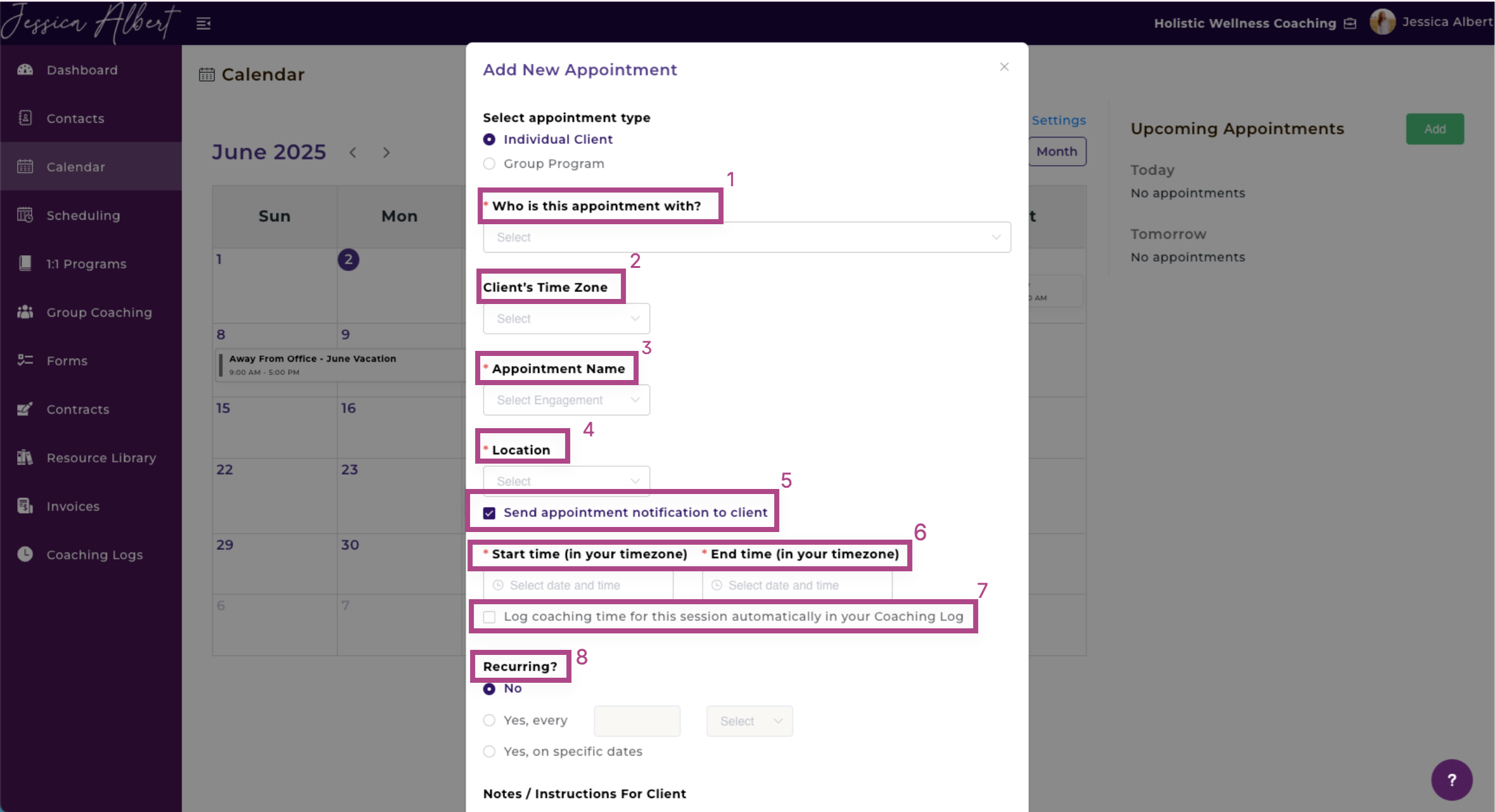This screenshot has width=1495, height=812.
Task: Select 'Yes, on specific dates' option
Action: click(489, 752)
